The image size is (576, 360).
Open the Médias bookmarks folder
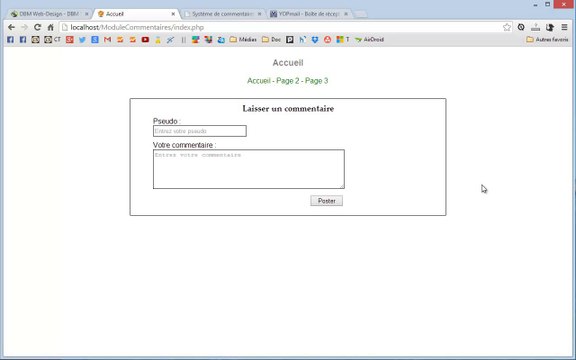243,39
